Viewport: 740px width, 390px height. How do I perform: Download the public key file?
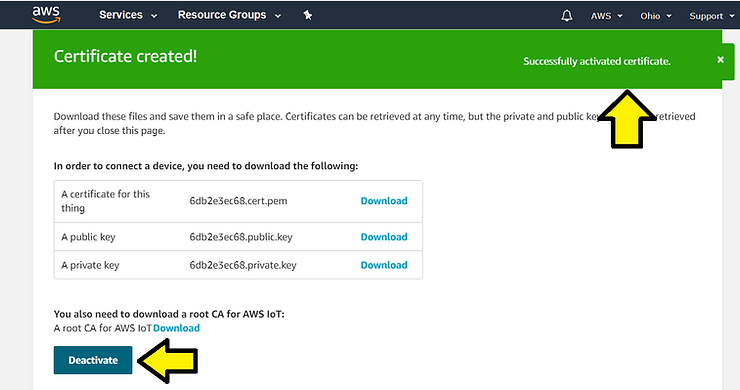pyautogui.click(x=384, y=237)
